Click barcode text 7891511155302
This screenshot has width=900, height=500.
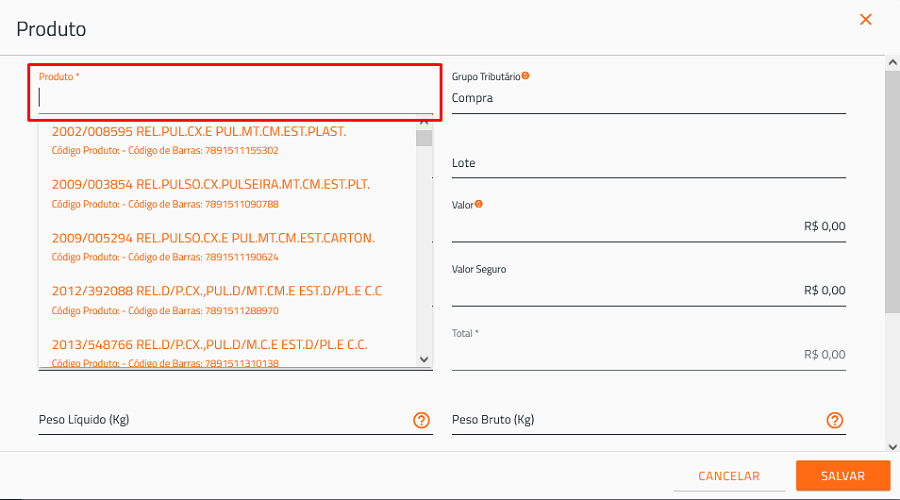242,150
